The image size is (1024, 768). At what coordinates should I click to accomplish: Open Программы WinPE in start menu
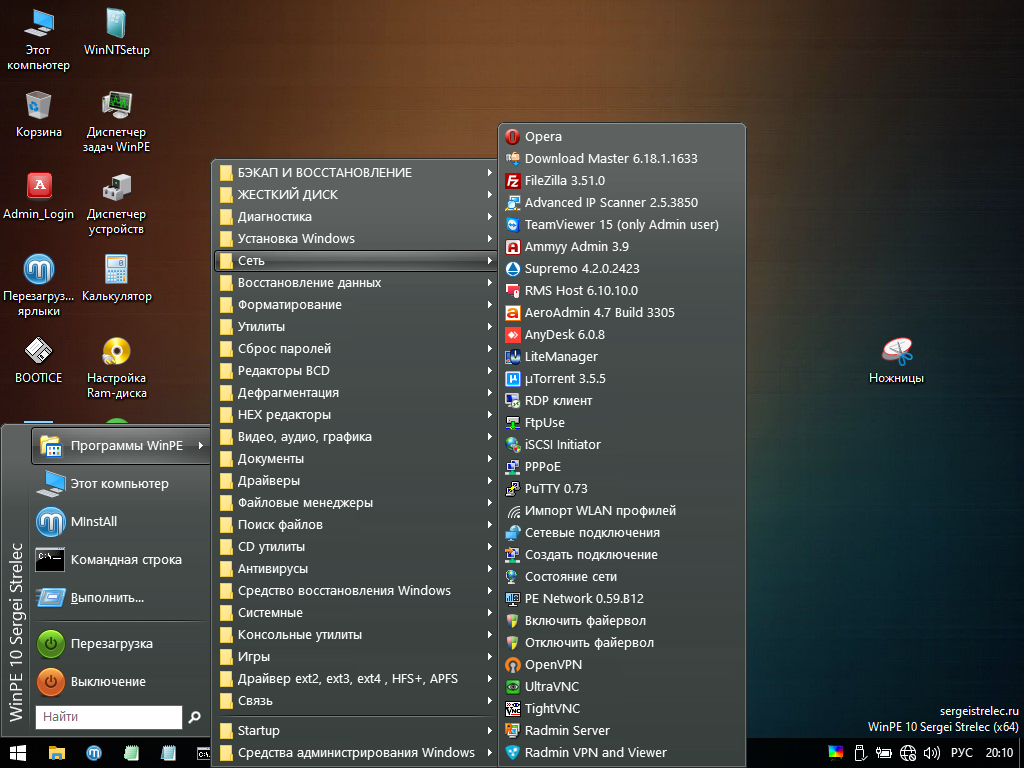pos(121,446)
